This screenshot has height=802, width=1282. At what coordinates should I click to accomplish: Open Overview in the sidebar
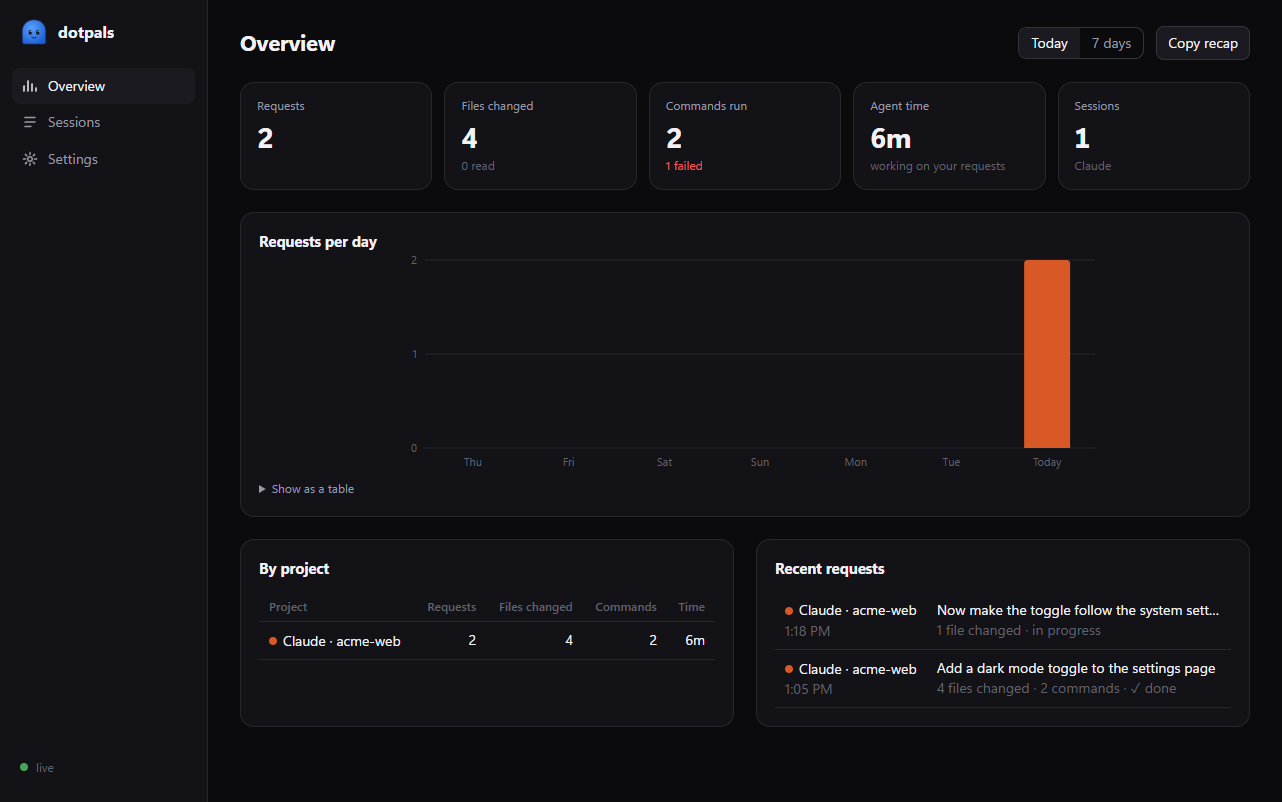pos(103,86)
